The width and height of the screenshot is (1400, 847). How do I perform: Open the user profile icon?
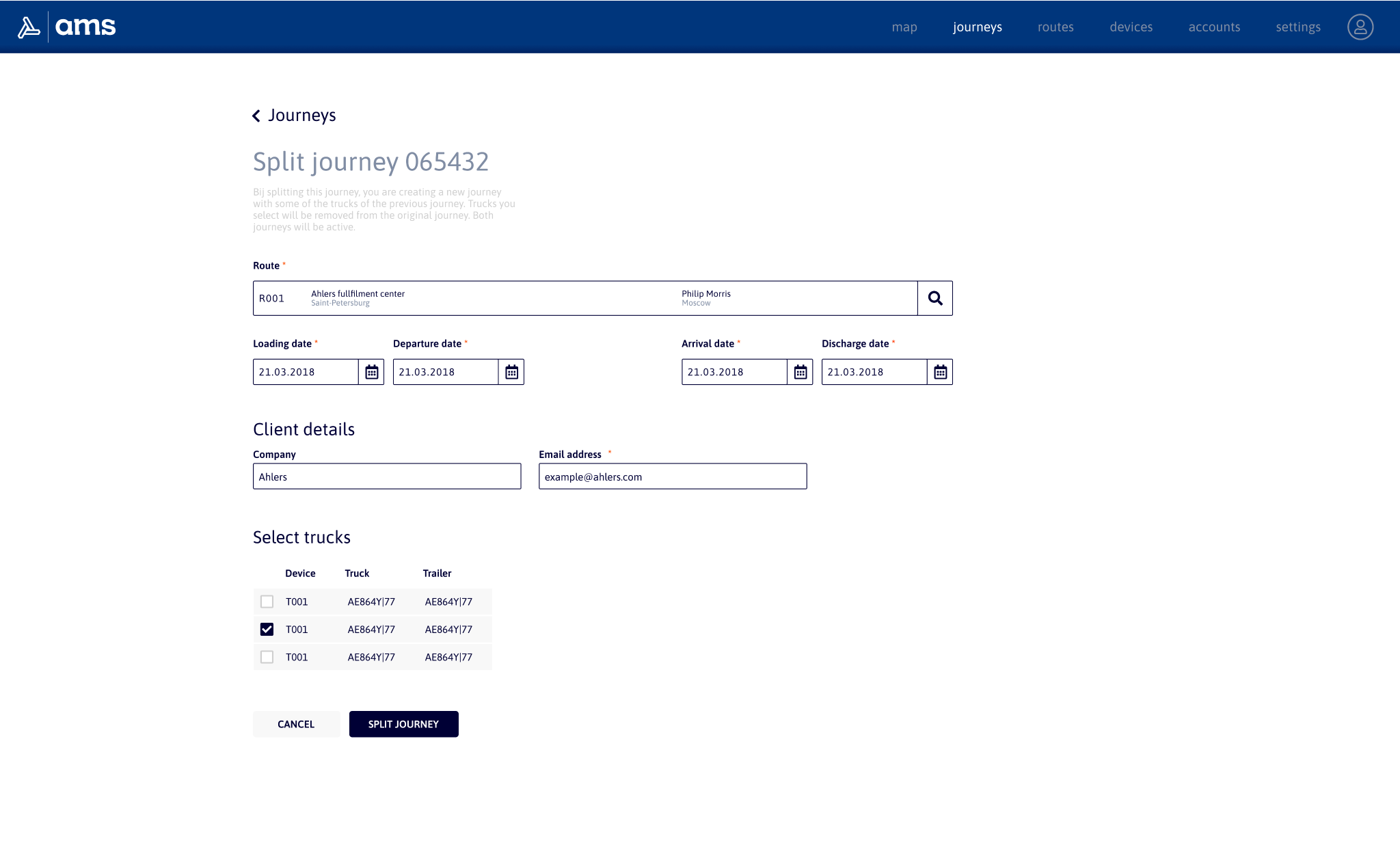pyautogui.click(x=1360, y=27)
